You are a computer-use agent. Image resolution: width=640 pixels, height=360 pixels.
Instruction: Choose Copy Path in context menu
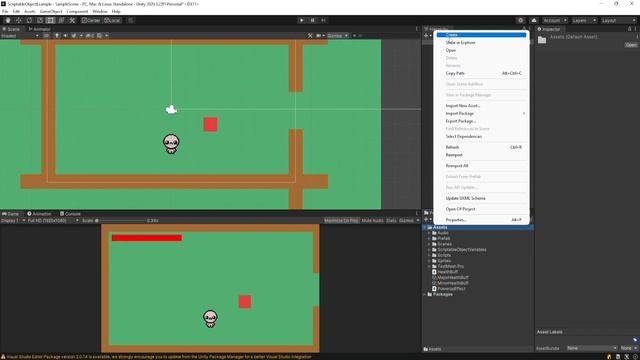click(481, 73)
